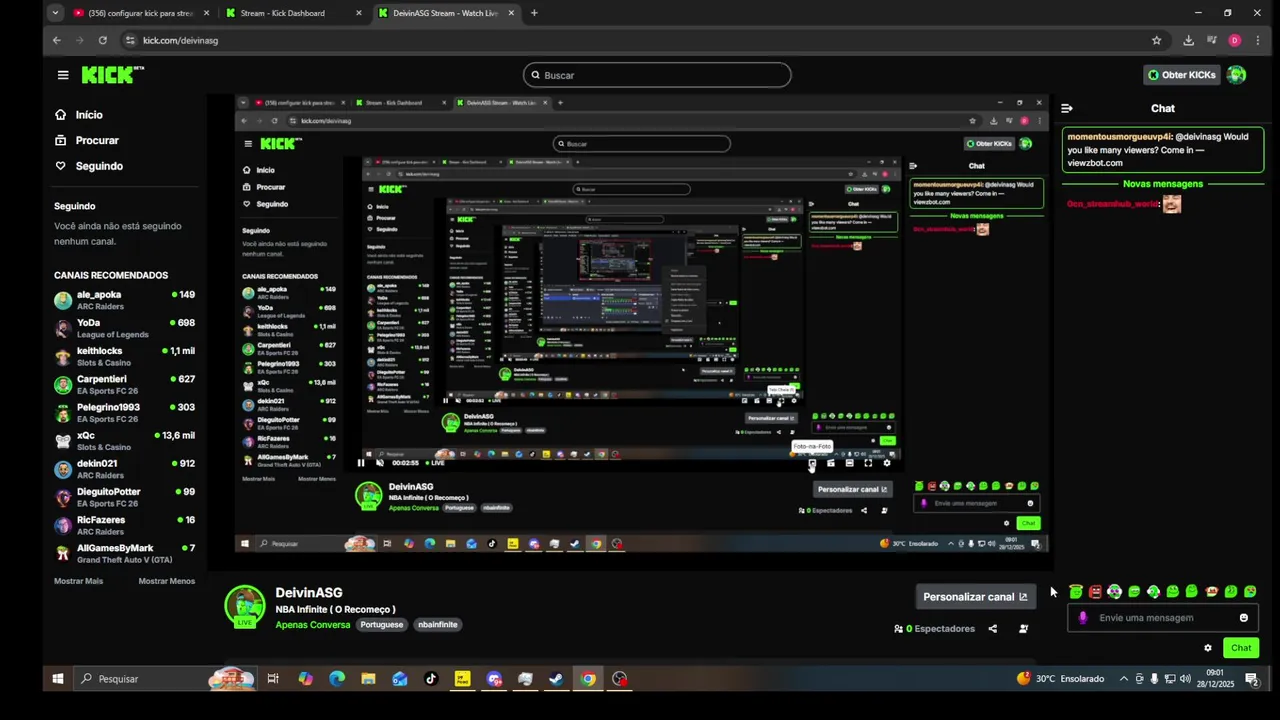Open the Chrome three-dot menu
The image size is (1280, 720).
1257,40
